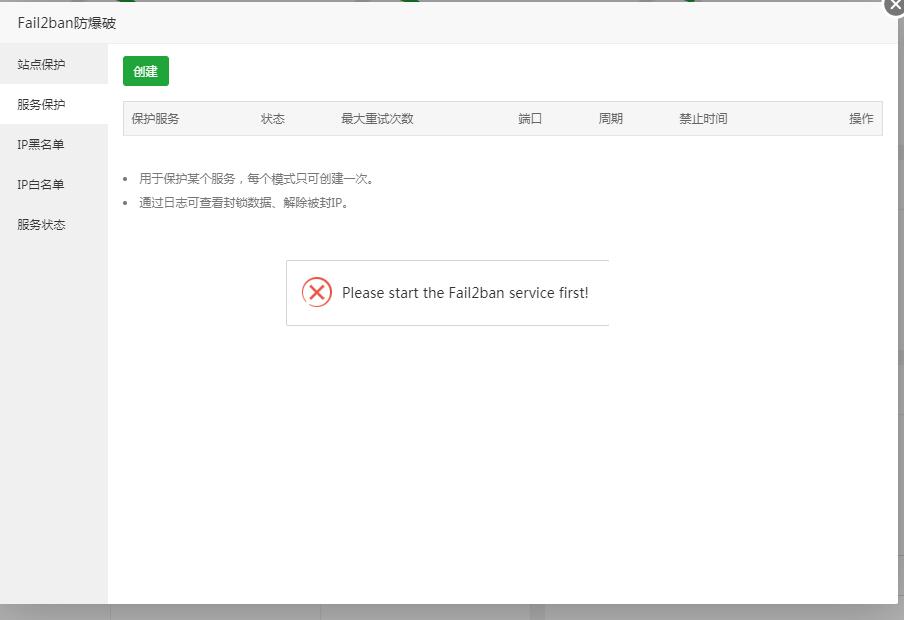Click the 'Please start the Fail2ban service first!' message
The image size is (904, 620).
click(465, 293)
